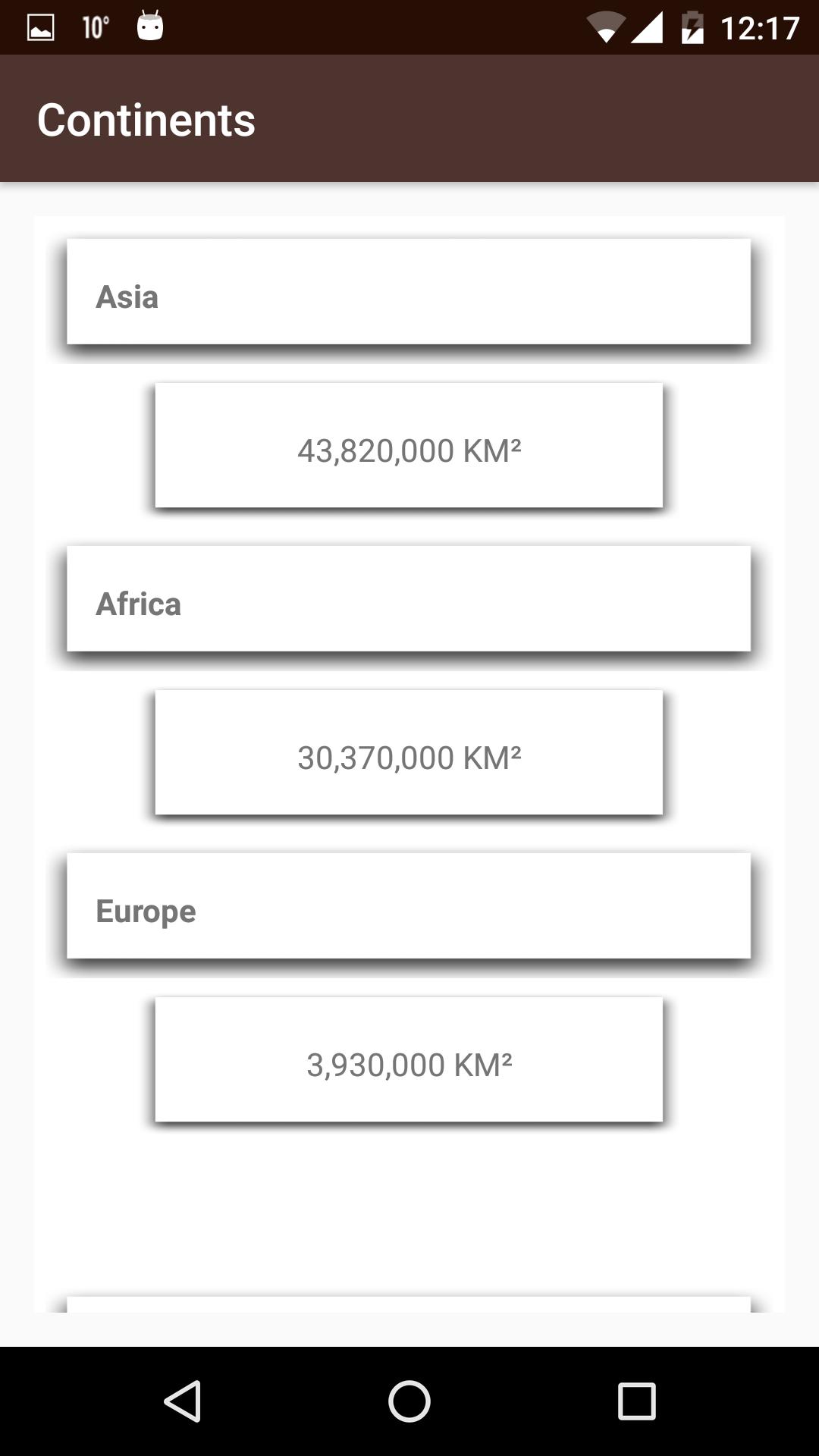Tap the Continents title text
Viewport: 819px width, 1456px height.
tap(146, 120)
